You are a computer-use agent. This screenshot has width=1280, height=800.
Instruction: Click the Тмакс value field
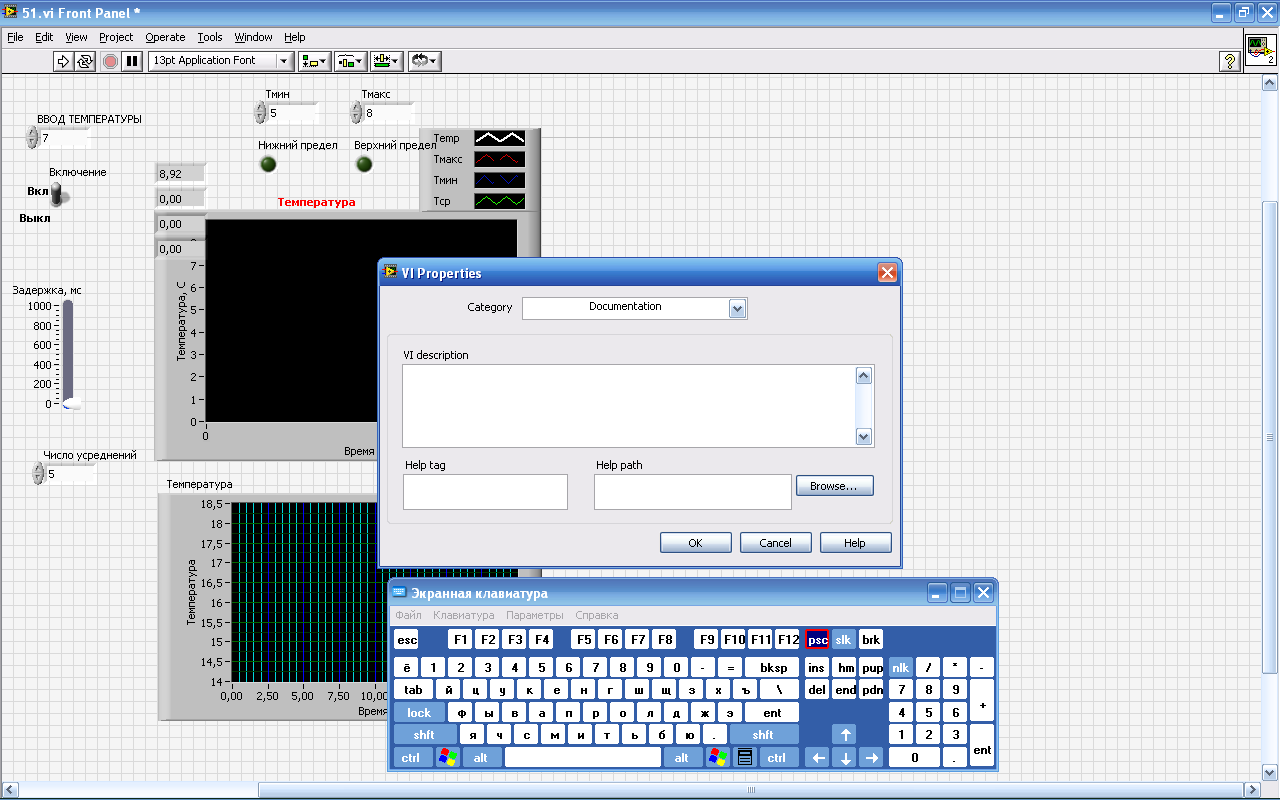coord(388,113)
